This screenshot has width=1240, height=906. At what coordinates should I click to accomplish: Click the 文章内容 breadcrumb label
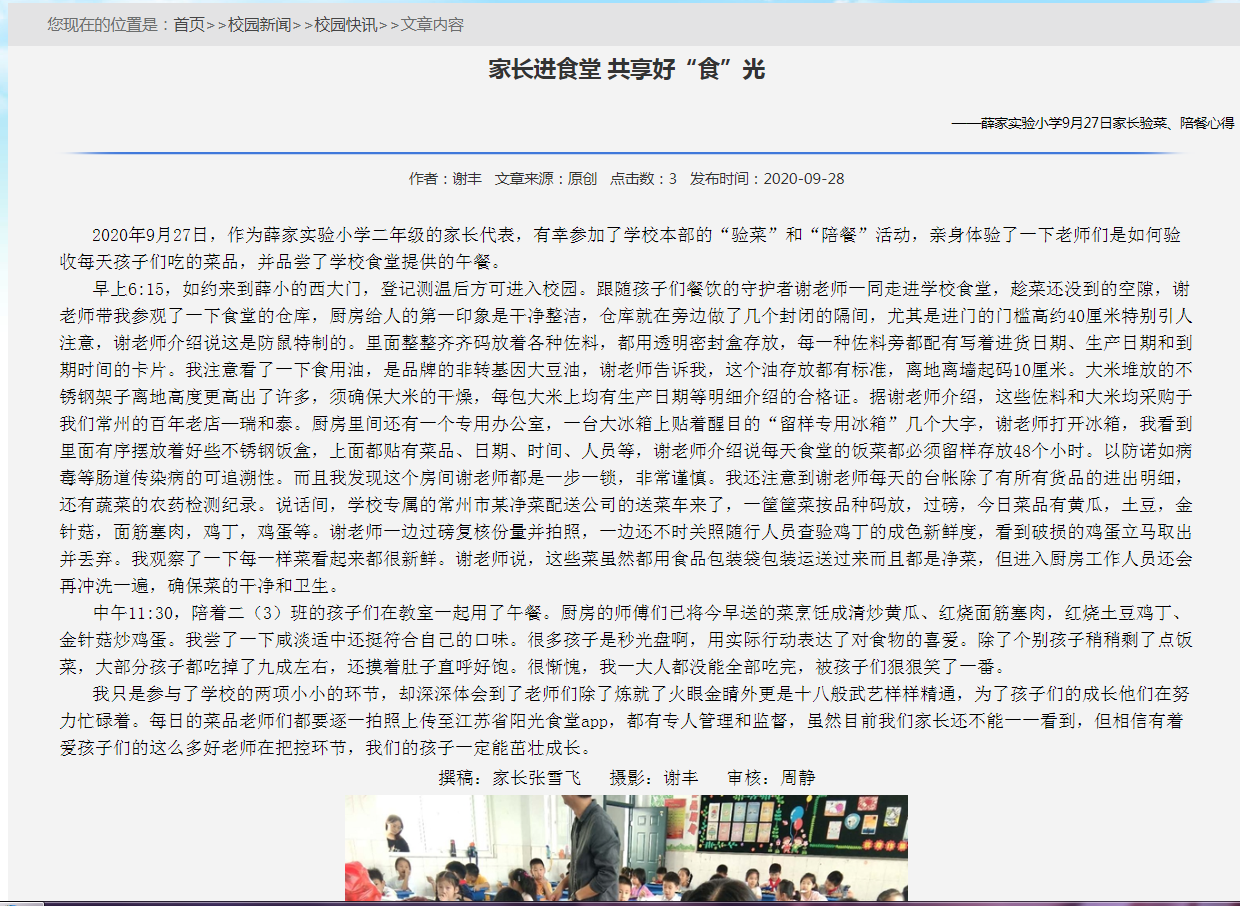click(x=432, y=25)
